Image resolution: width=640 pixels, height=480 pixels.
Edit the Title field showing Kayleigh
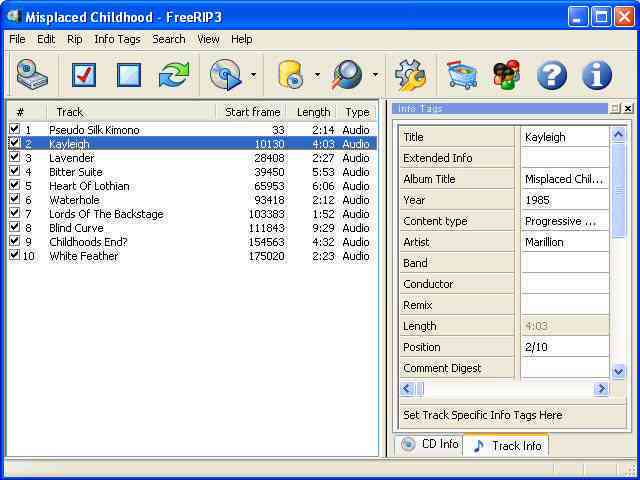click(565, 137)
